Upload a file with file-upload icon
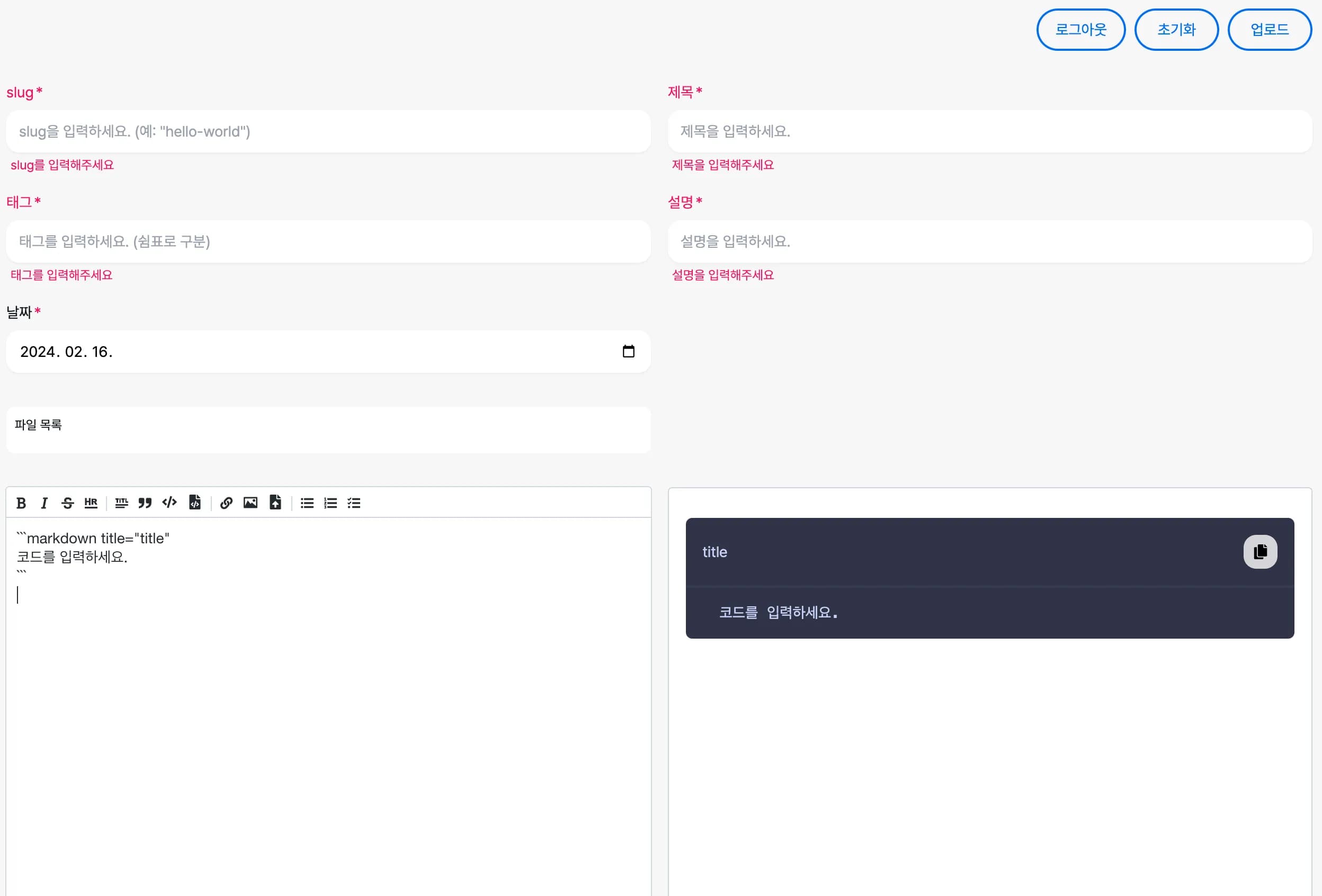1322x896 pixels. coord(275,503)
